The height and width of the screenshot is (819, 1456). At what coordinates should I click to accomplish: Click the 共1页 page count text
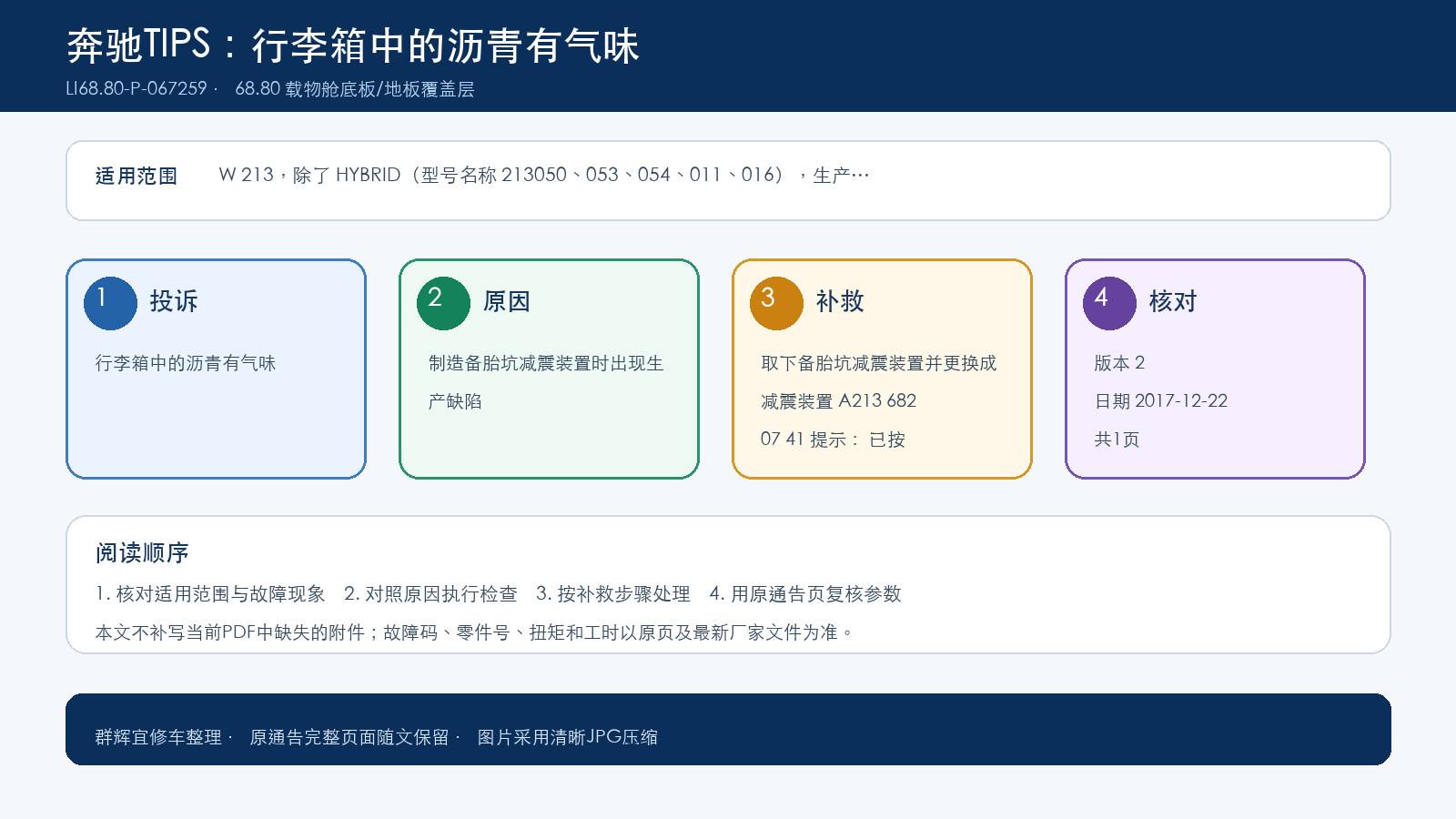pyautogui.click(x=1117, y=440)
